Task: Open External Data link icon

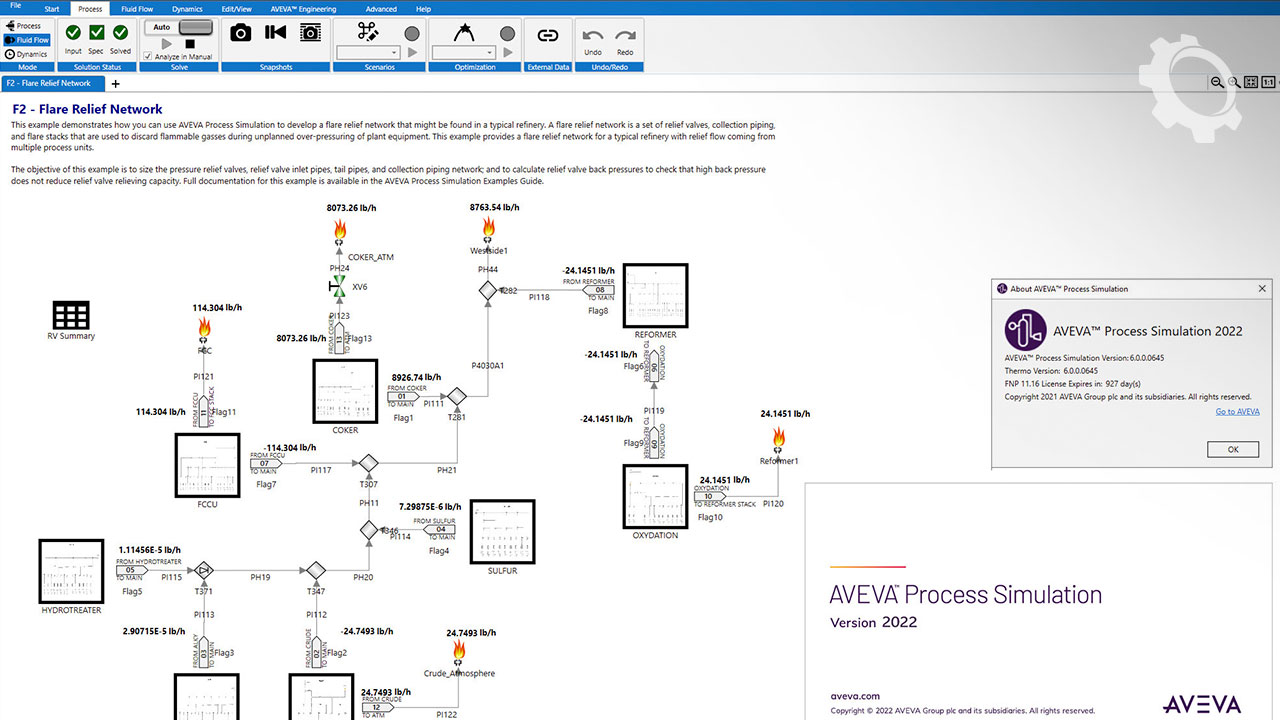Action: pyautogui.click(x=547, y=35)
